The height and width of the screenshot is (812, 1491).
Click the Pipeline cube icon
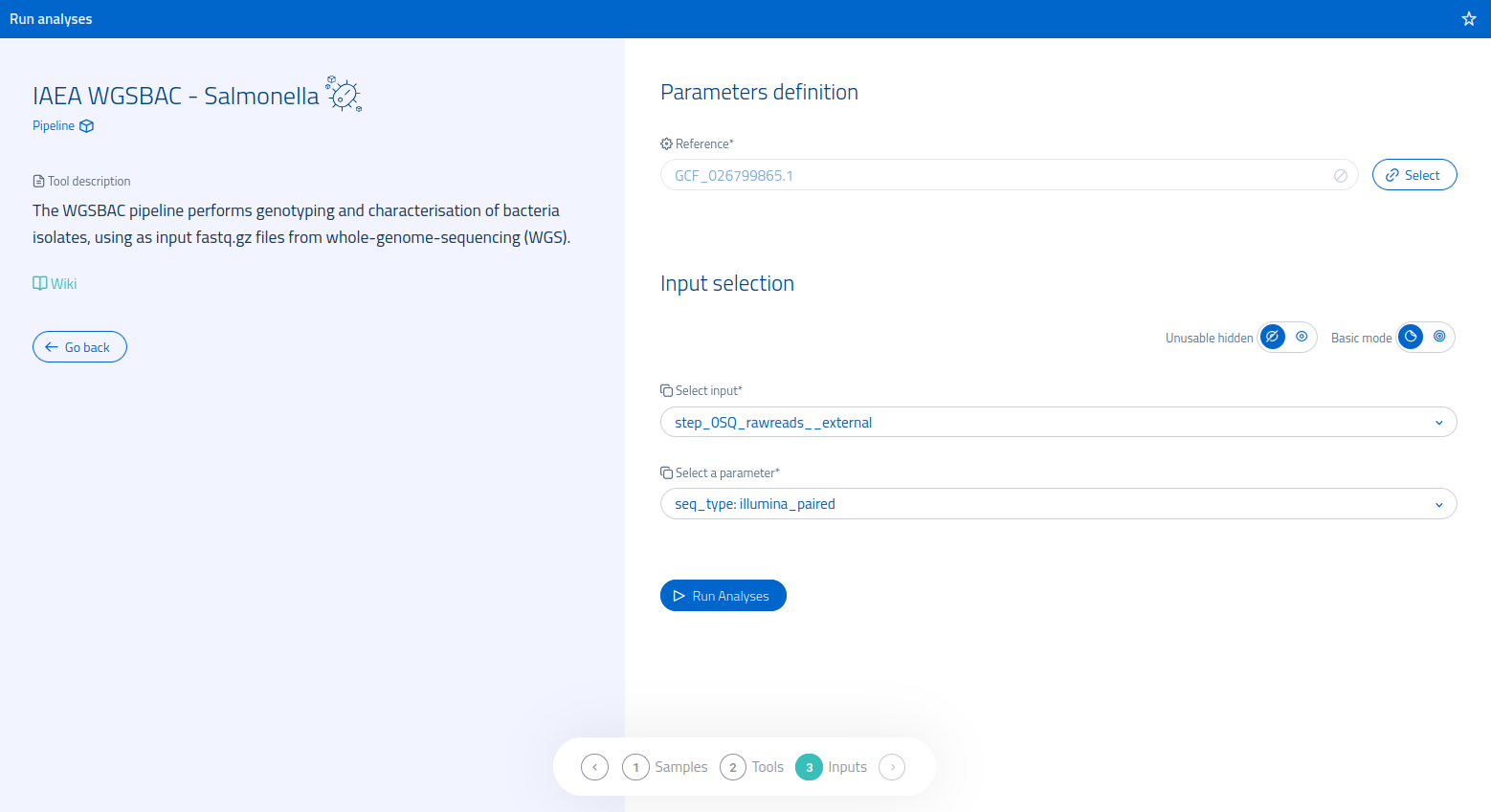click(87, 126)
